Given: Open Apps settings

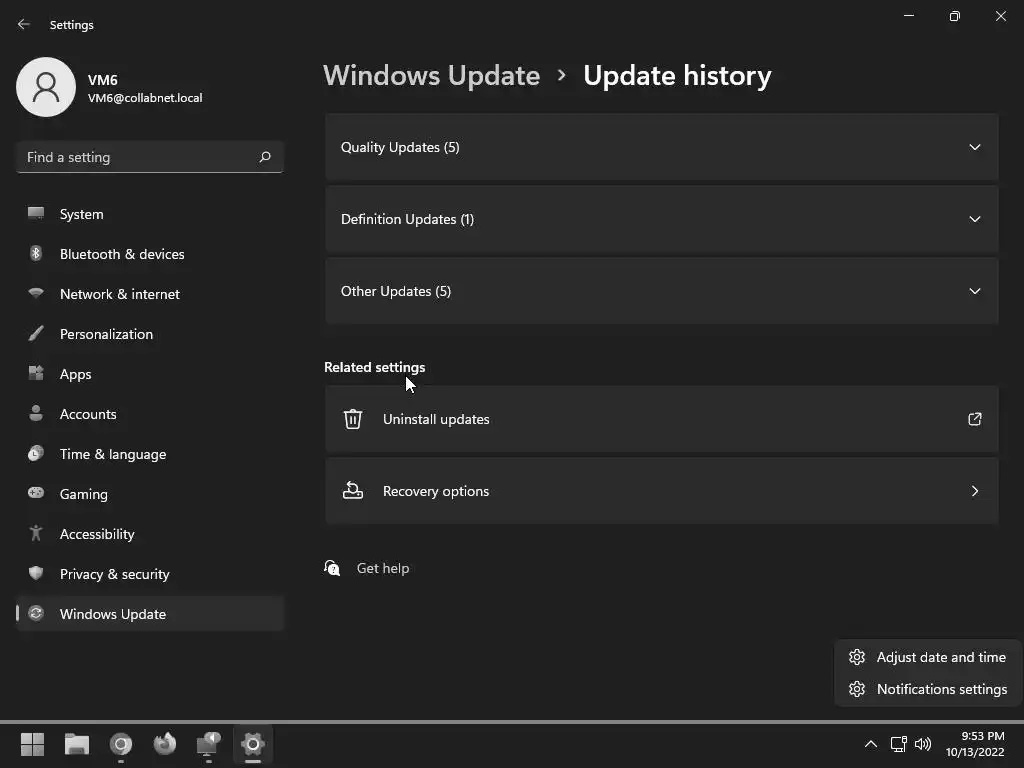Looking at the screenshot, I should point(150,374).
